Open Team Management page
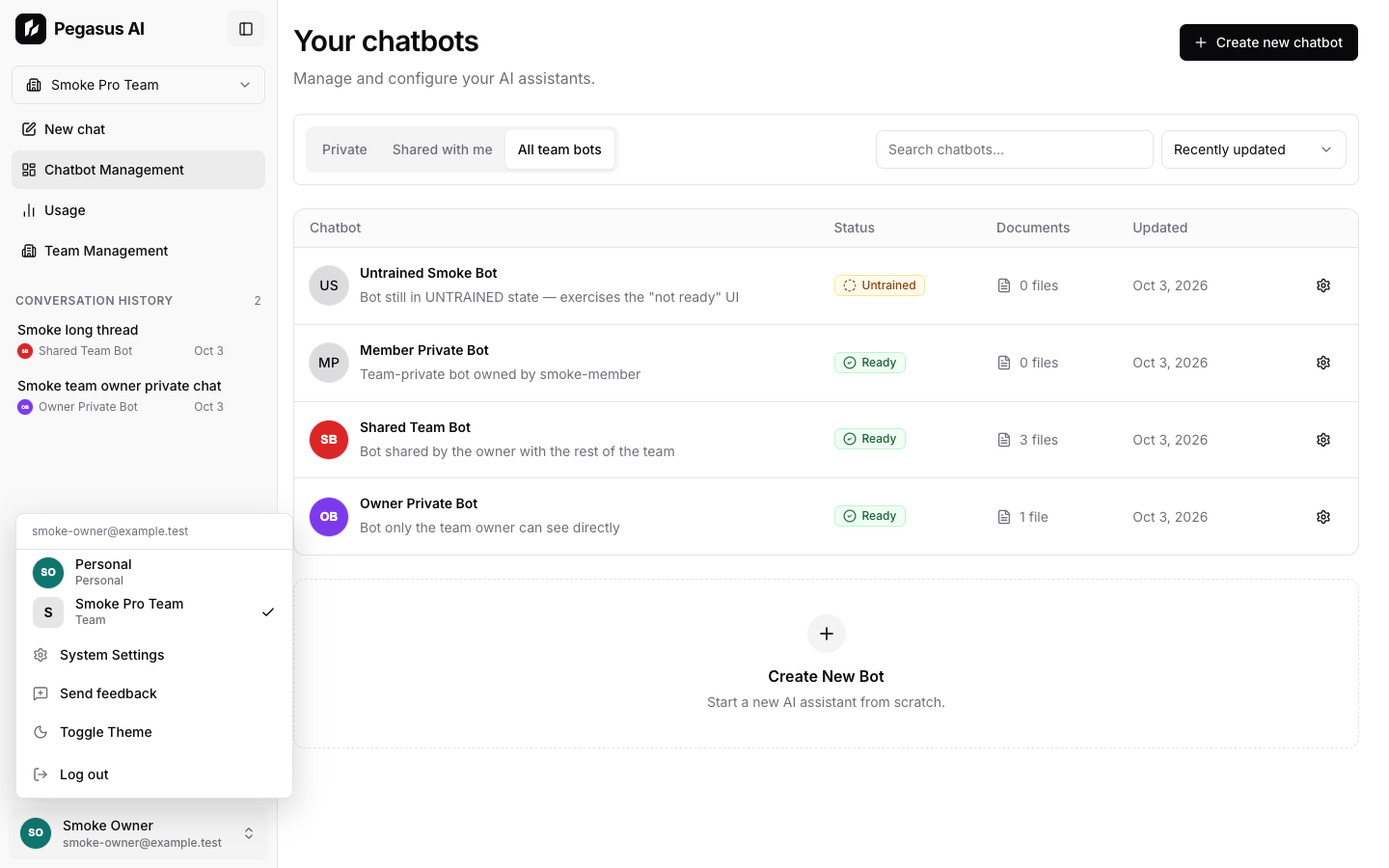 tap(138, 251)
